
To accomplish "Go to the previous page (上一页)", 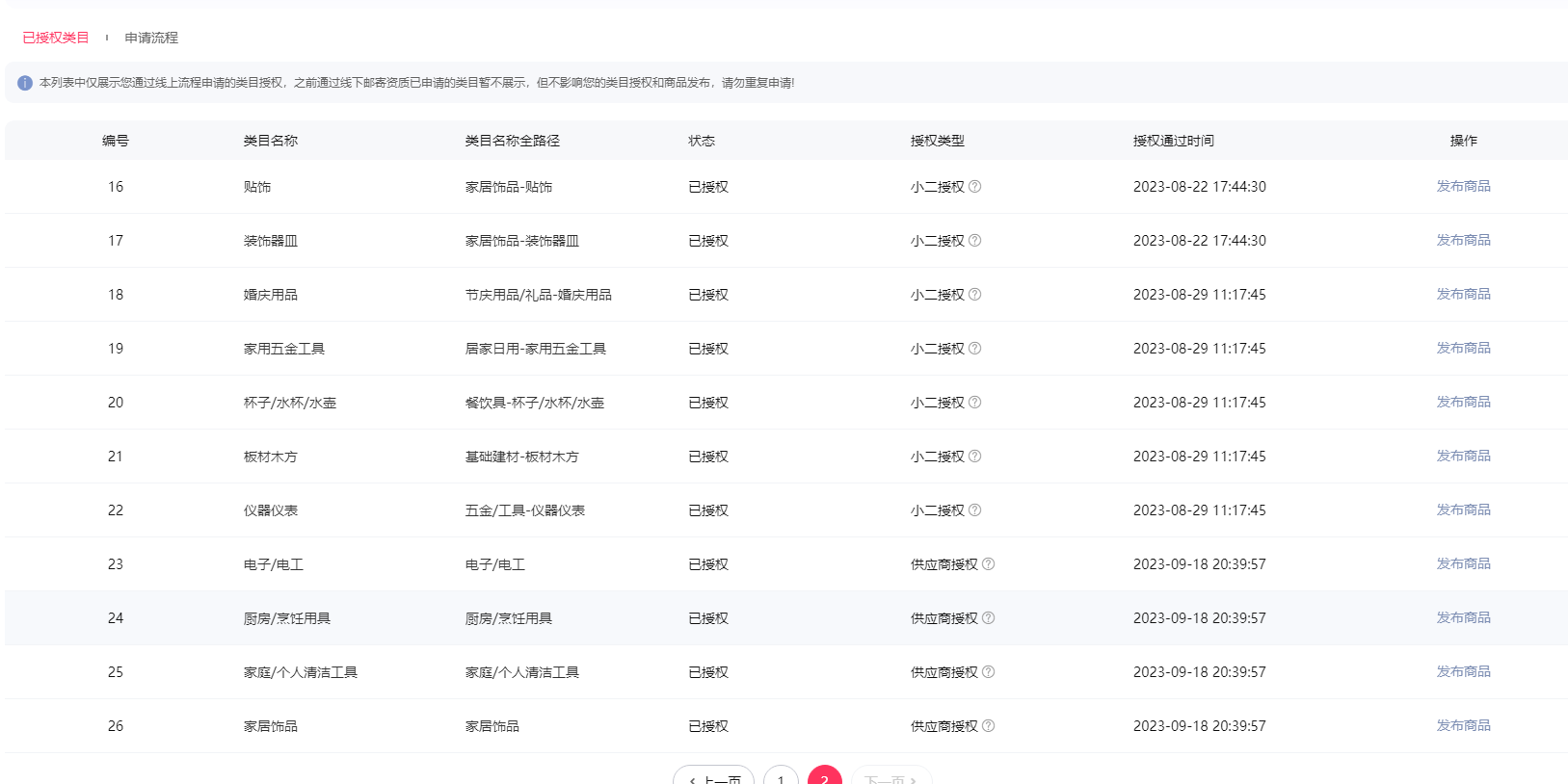I will click(713, 776).
